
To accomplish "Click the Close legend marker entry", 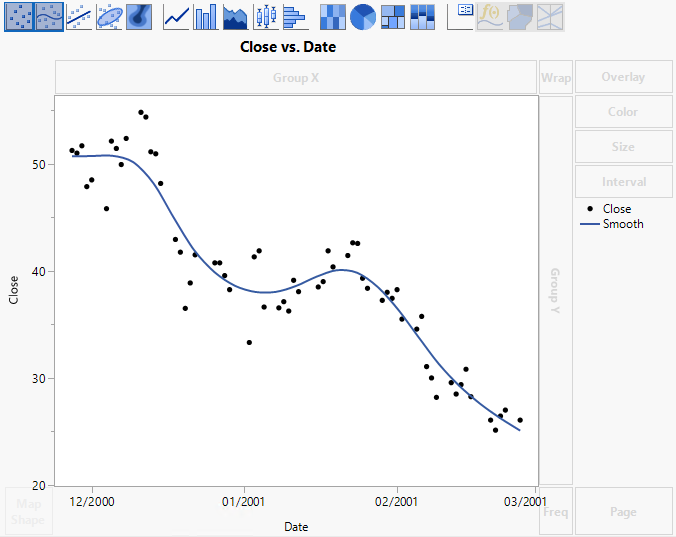I will (x=610, y=209).
